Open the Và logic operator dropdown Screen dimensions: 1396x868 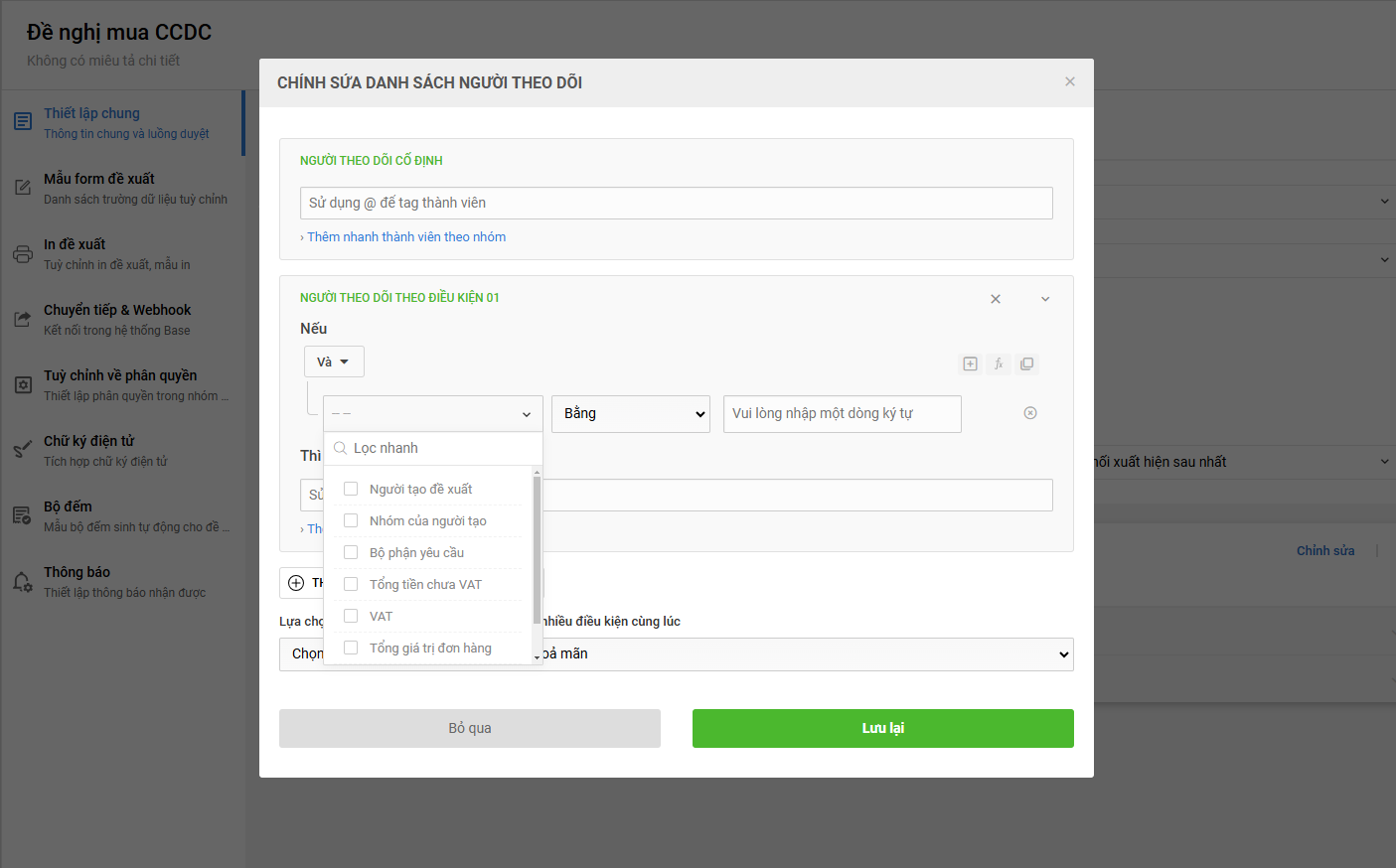click(x=334, y=362)
